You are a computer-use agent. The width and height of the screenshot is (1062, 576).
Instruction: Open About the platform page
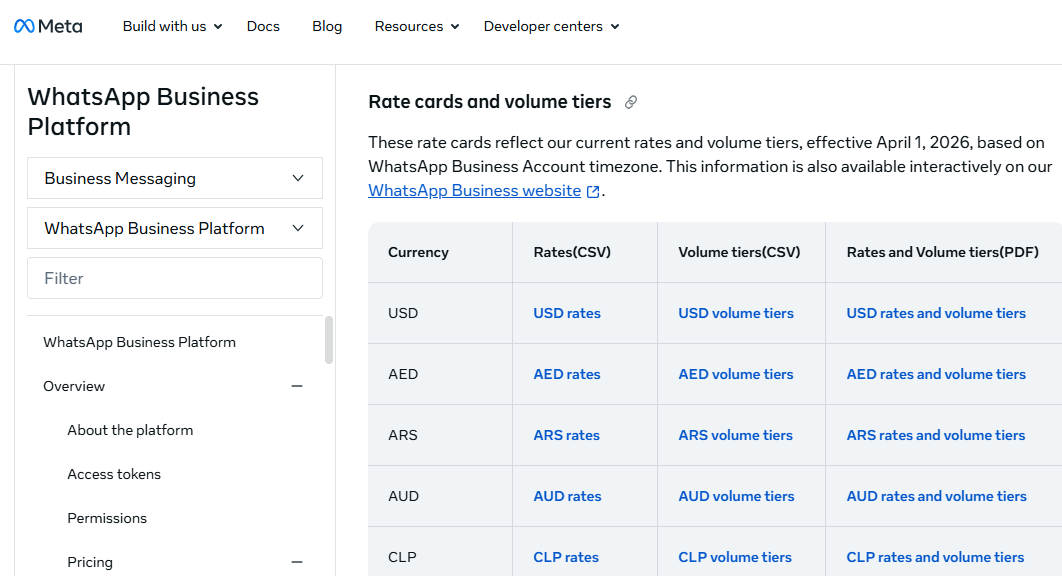[130, 430]
